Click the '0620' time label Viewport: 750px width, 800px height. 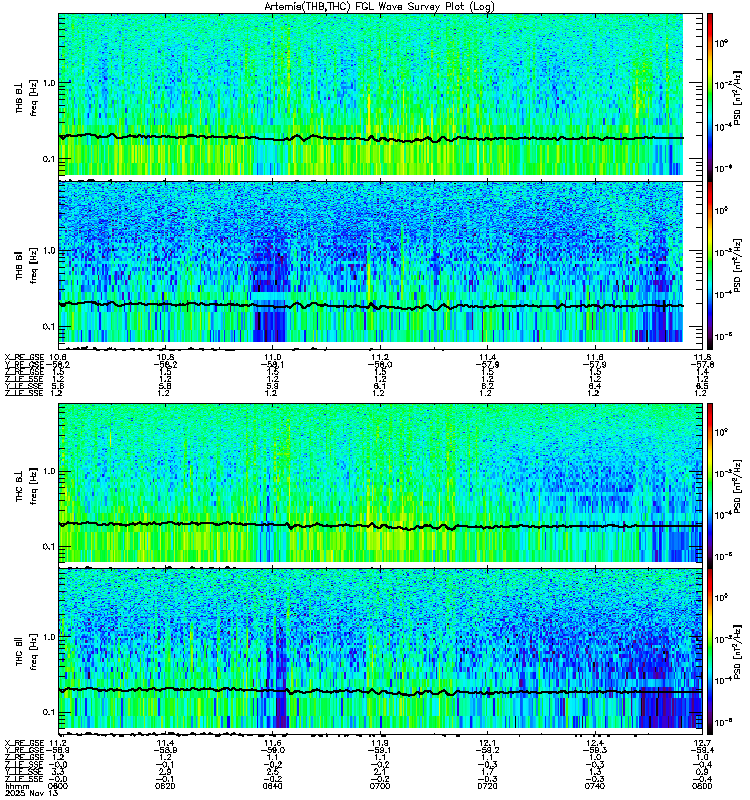click(x=165, y=786)
